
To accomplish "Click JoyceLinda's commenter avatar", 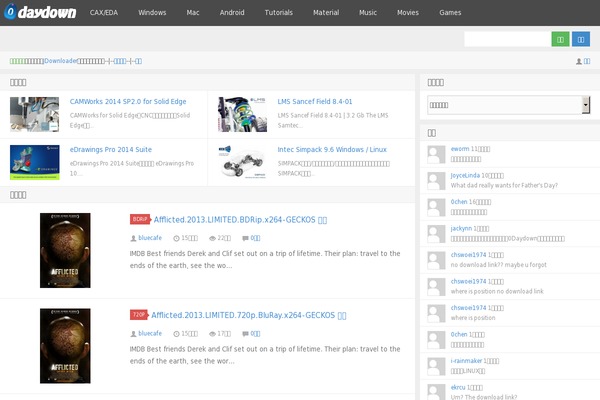I will point(435,180).
